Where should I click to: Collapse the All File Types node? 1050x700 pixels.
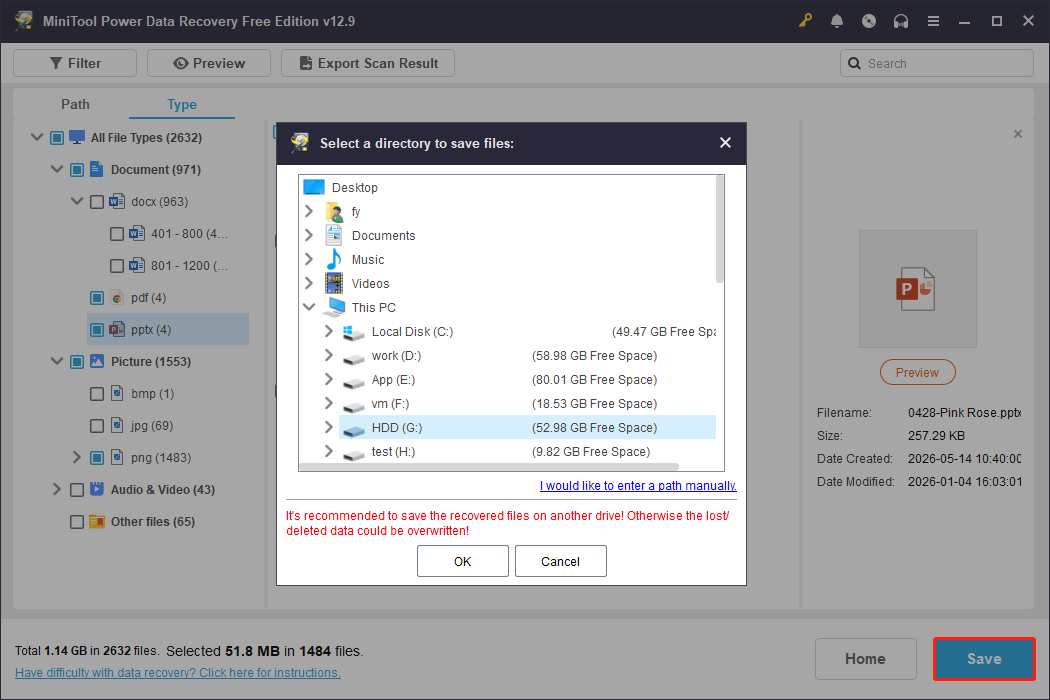(37, 137)
